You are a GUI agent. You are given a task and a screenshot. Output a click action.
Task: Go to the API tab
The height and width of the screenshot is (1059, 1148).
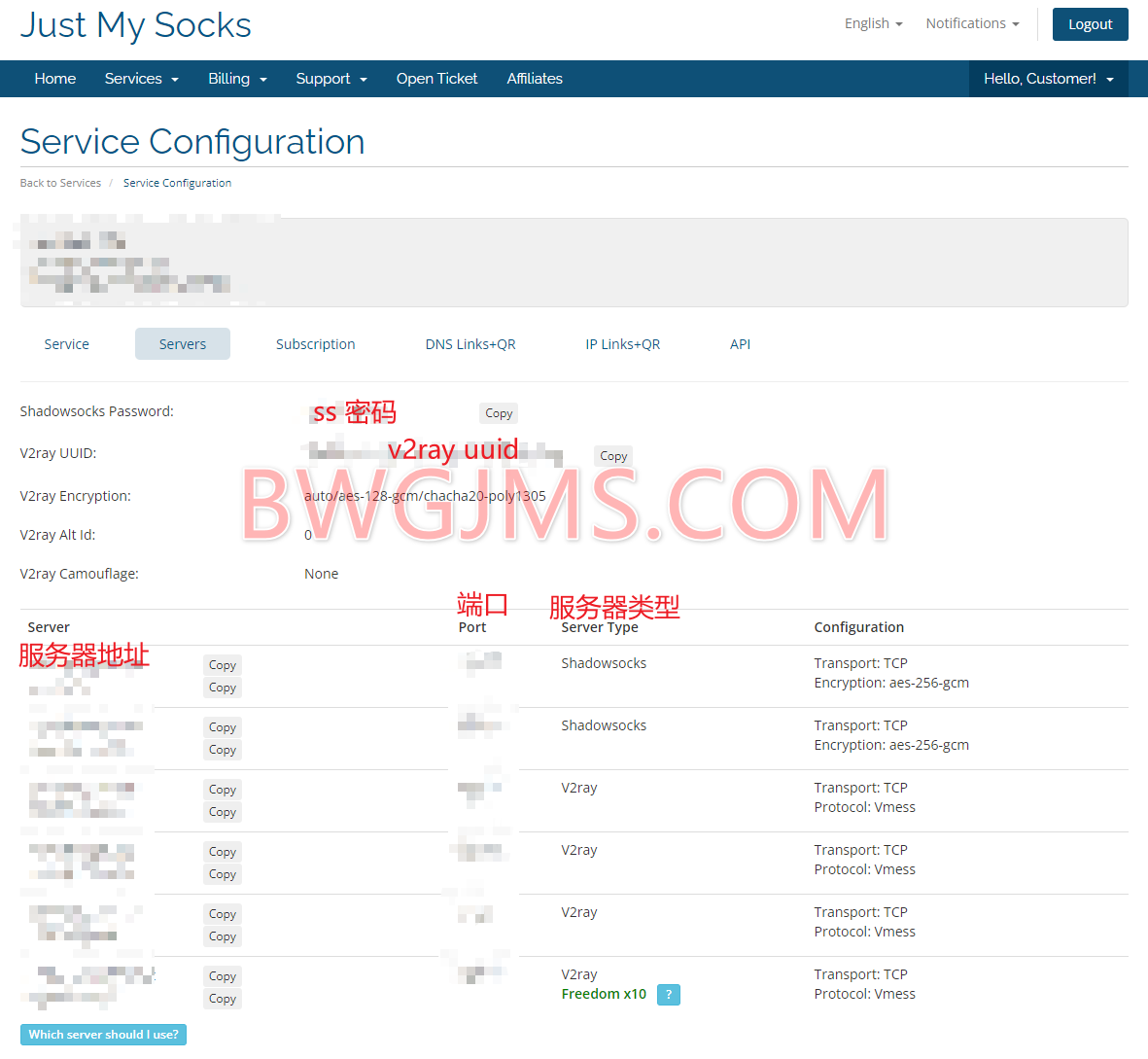(x=740, y=344)
